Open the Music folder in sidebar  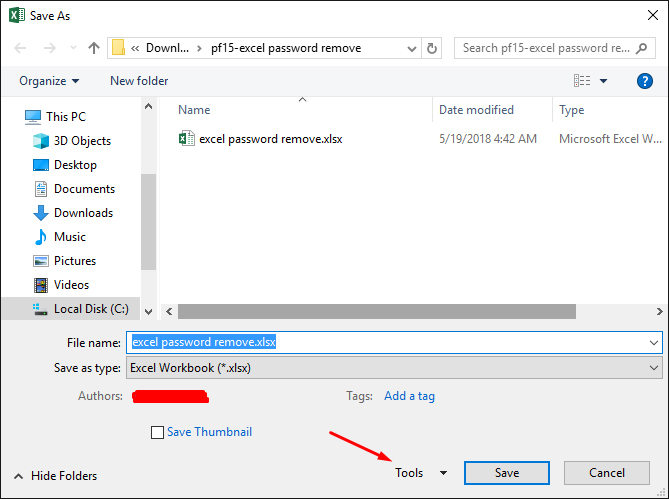tap(69, 237)
